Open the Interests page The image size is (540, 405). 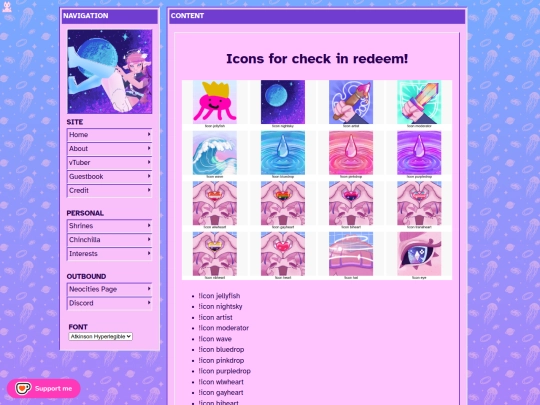pyautogui.click(x=110, y=254)
